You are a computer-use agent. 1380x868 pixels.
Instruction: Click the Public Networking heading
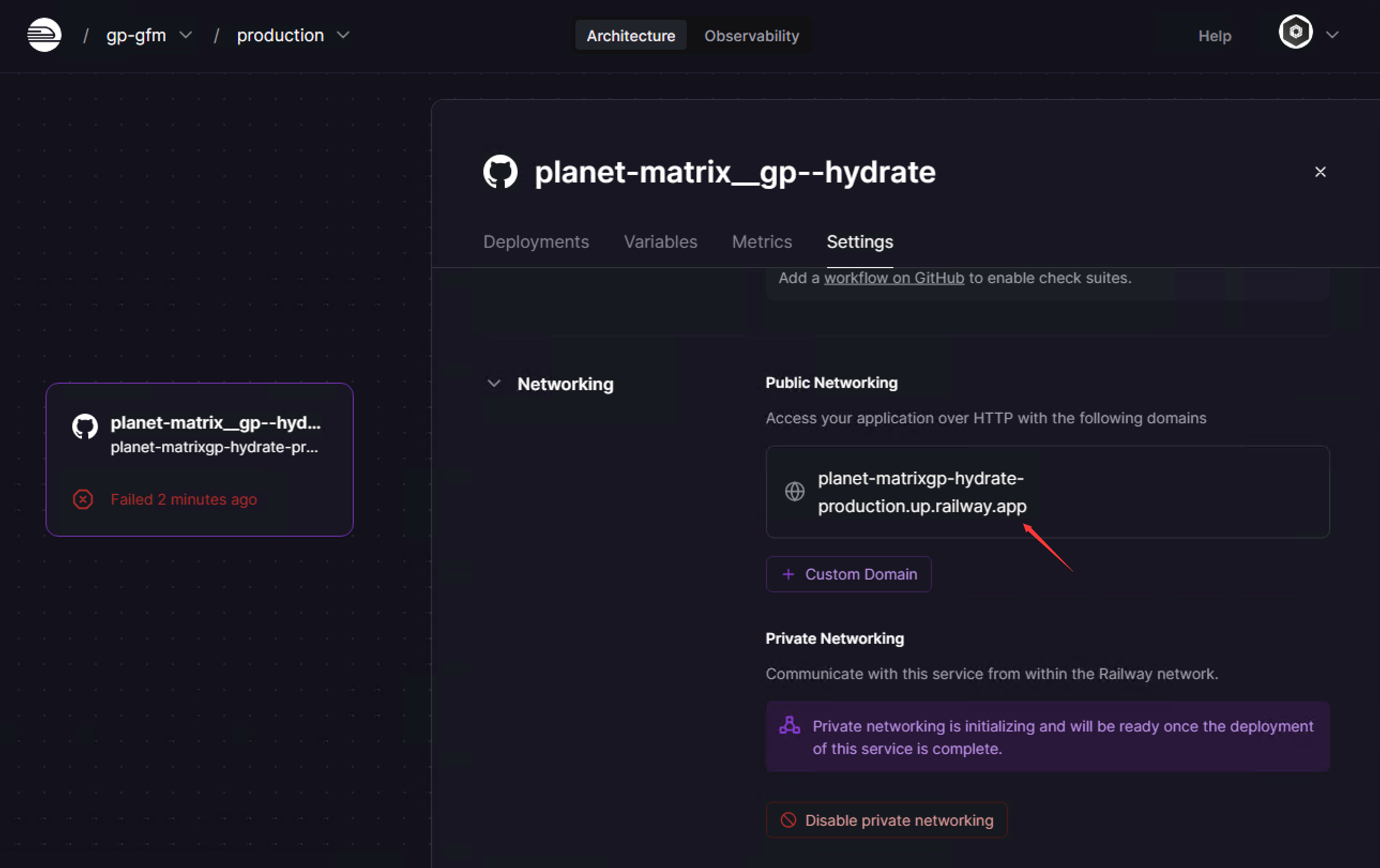click(831, 383)
